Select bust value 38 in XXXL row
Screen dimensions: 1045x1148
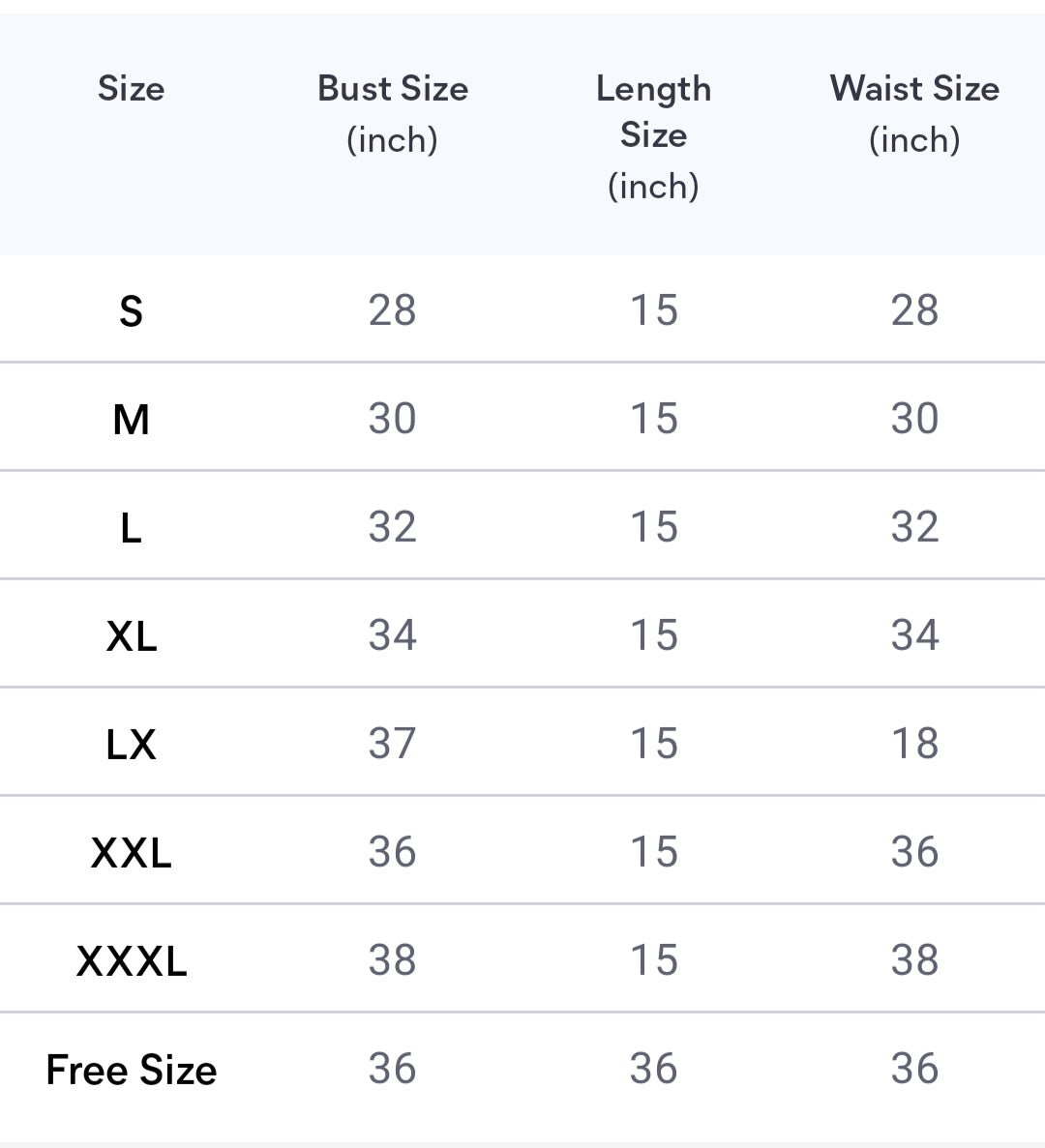392,960
